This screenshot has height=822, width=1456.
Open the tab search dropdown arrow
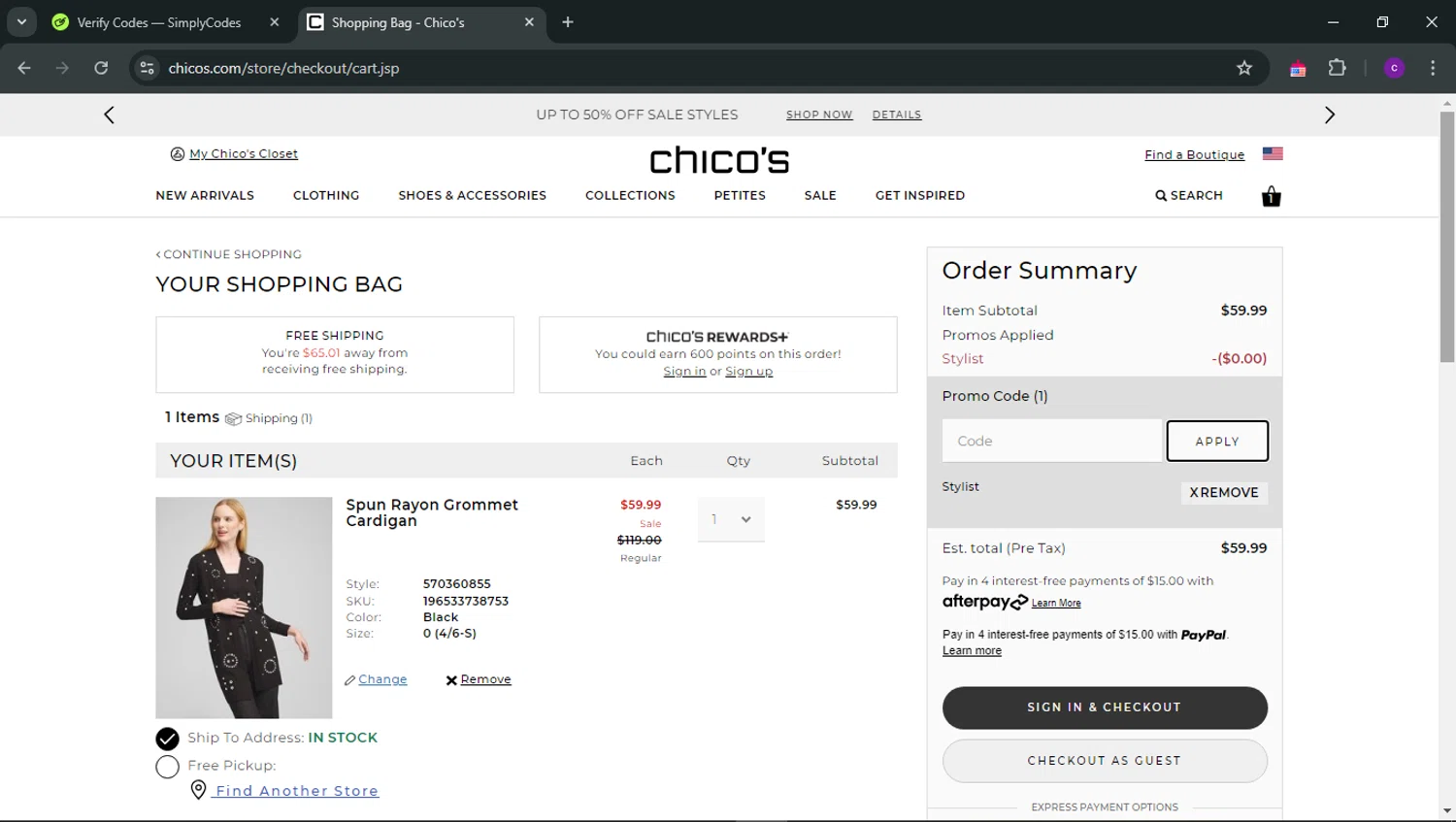click(21, 22)
